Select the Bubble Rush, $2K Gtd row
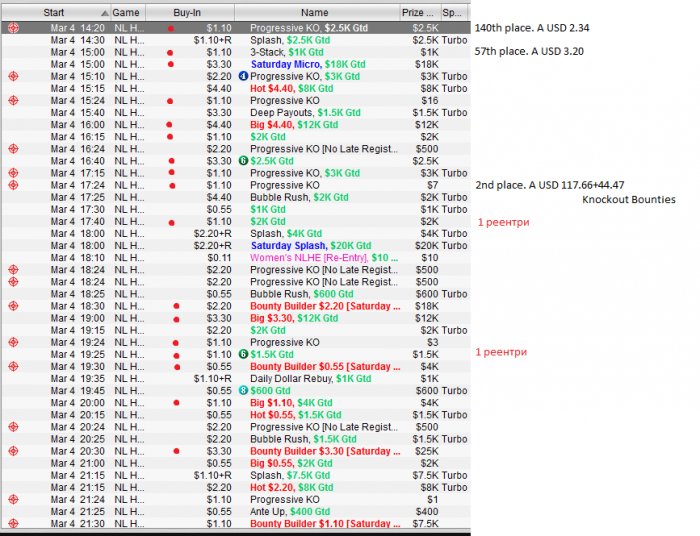 [x=236, y=197]
